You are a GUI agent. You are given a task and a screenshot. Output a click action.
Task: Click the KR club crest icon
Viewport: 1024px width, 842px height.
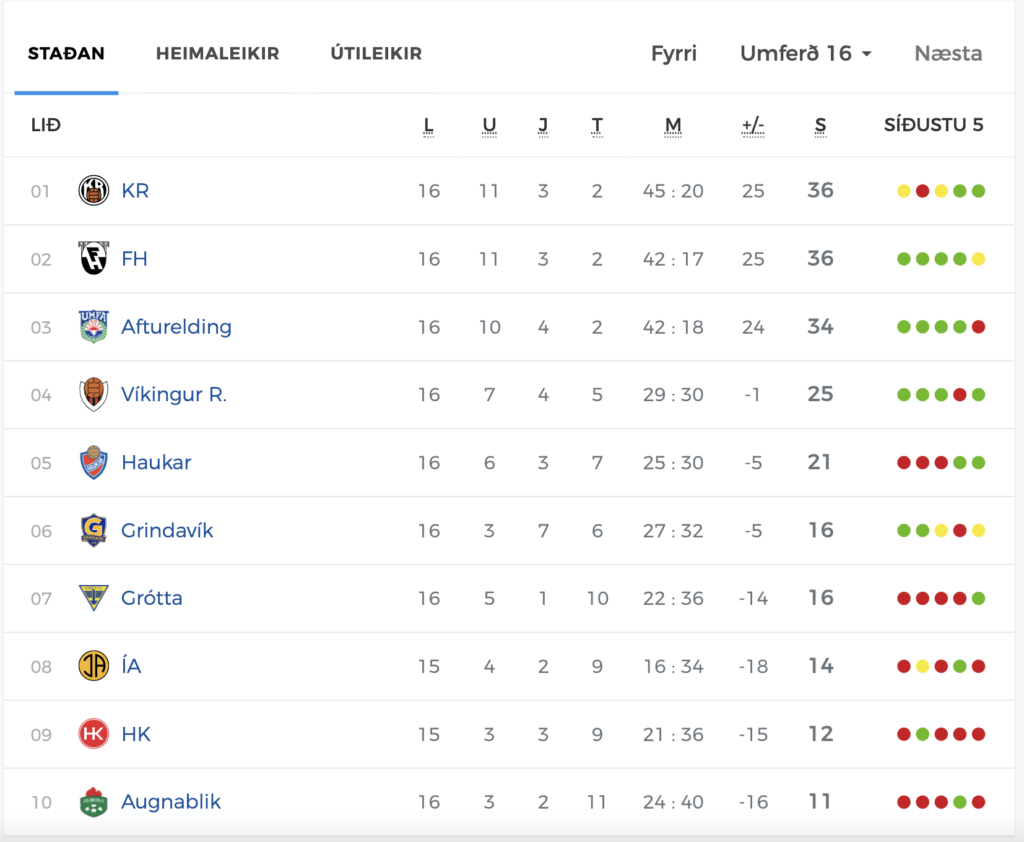click(93, 191)
